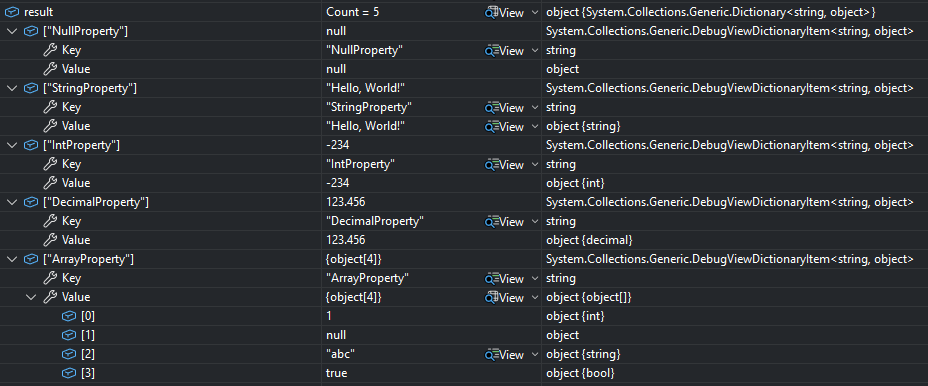Click the View button on the {object[4]} Value row
Screen dimensions: 928x386
[x=505, y=297]
